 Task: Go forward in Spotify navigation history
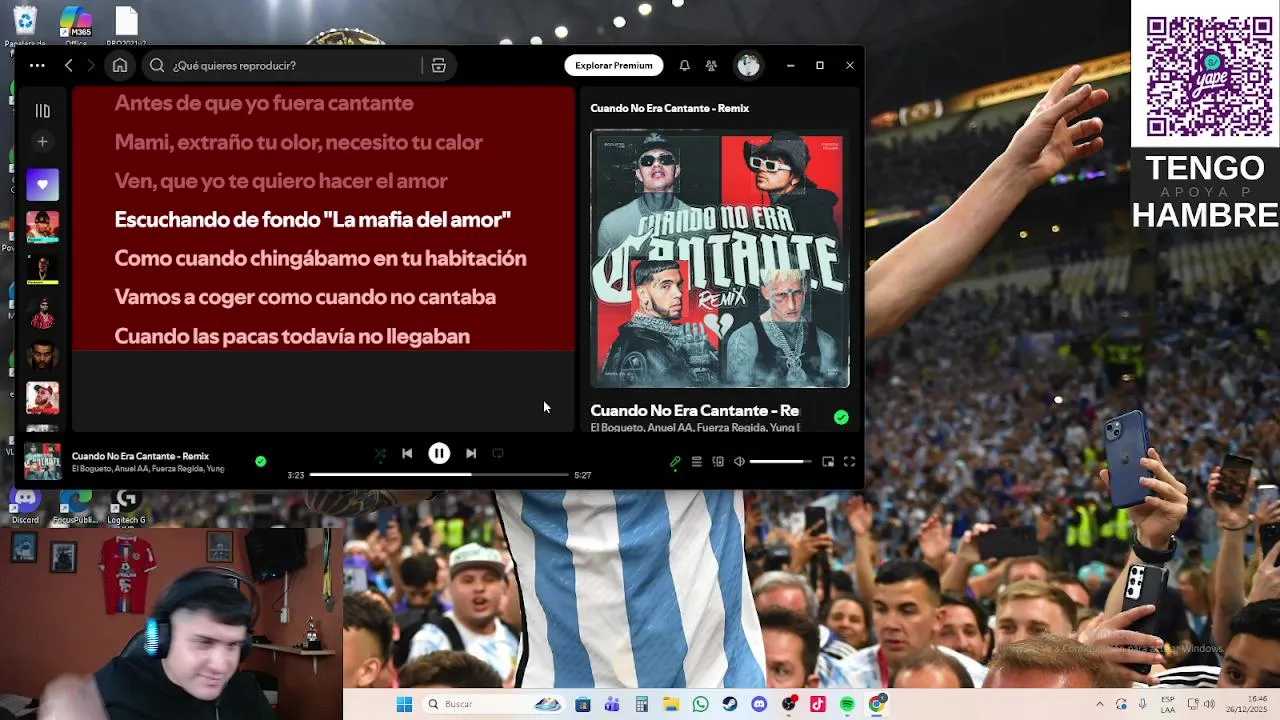pos(90,65)
